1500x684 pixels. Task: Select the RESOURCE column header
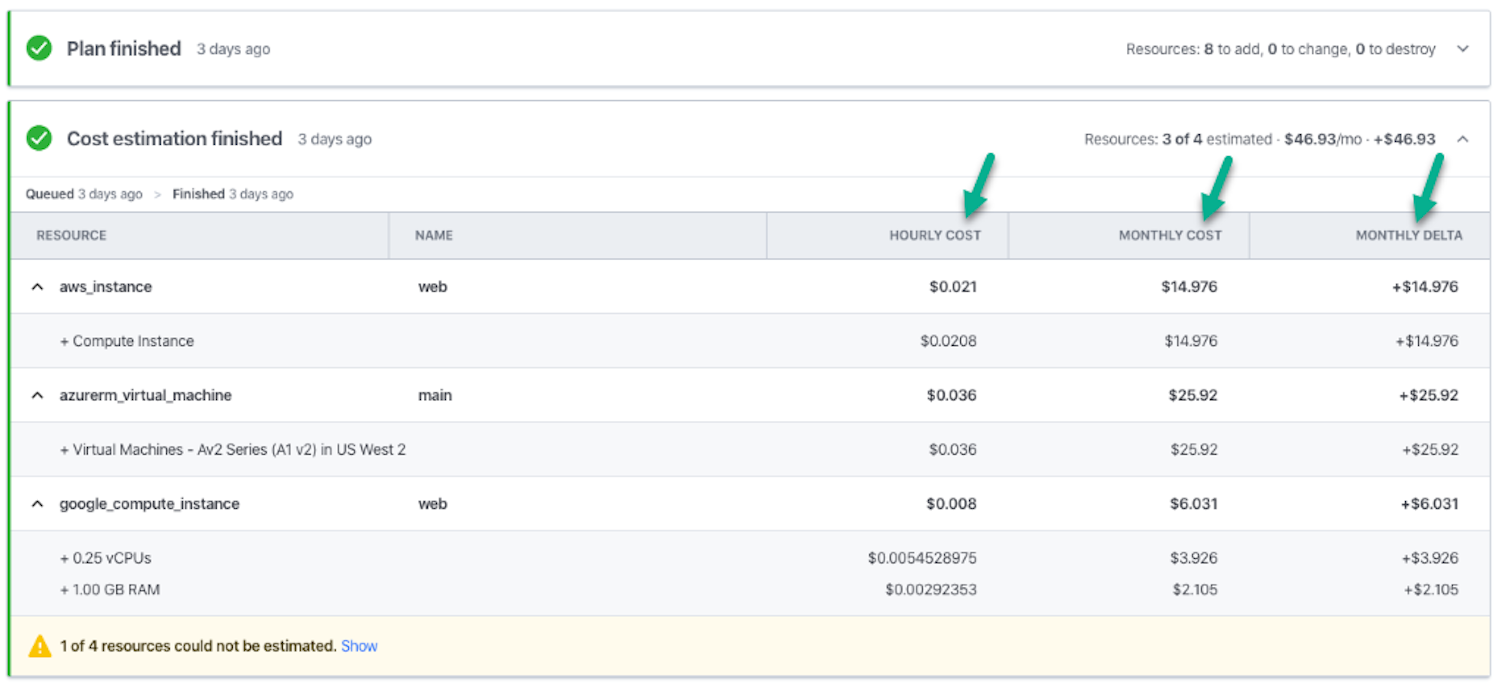(x=71, y=235)
